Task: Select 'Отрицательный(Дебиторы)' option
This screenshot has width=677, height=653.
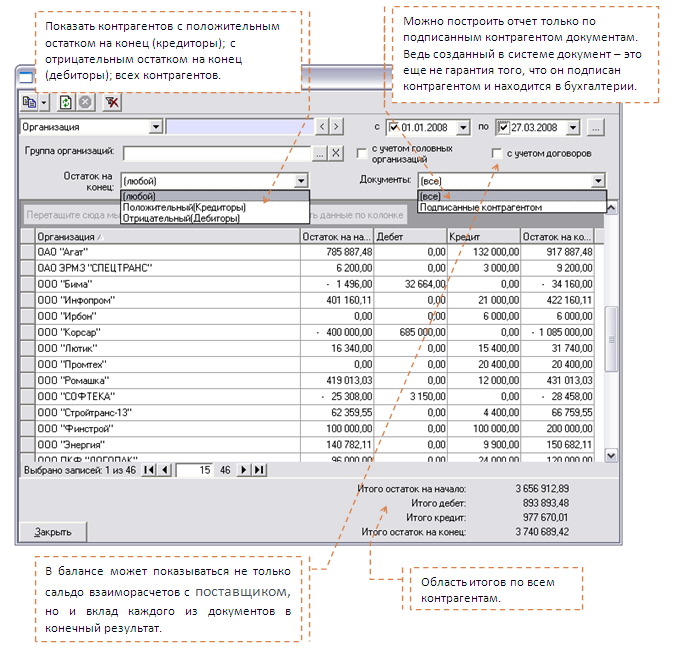Action: (215, 218)
